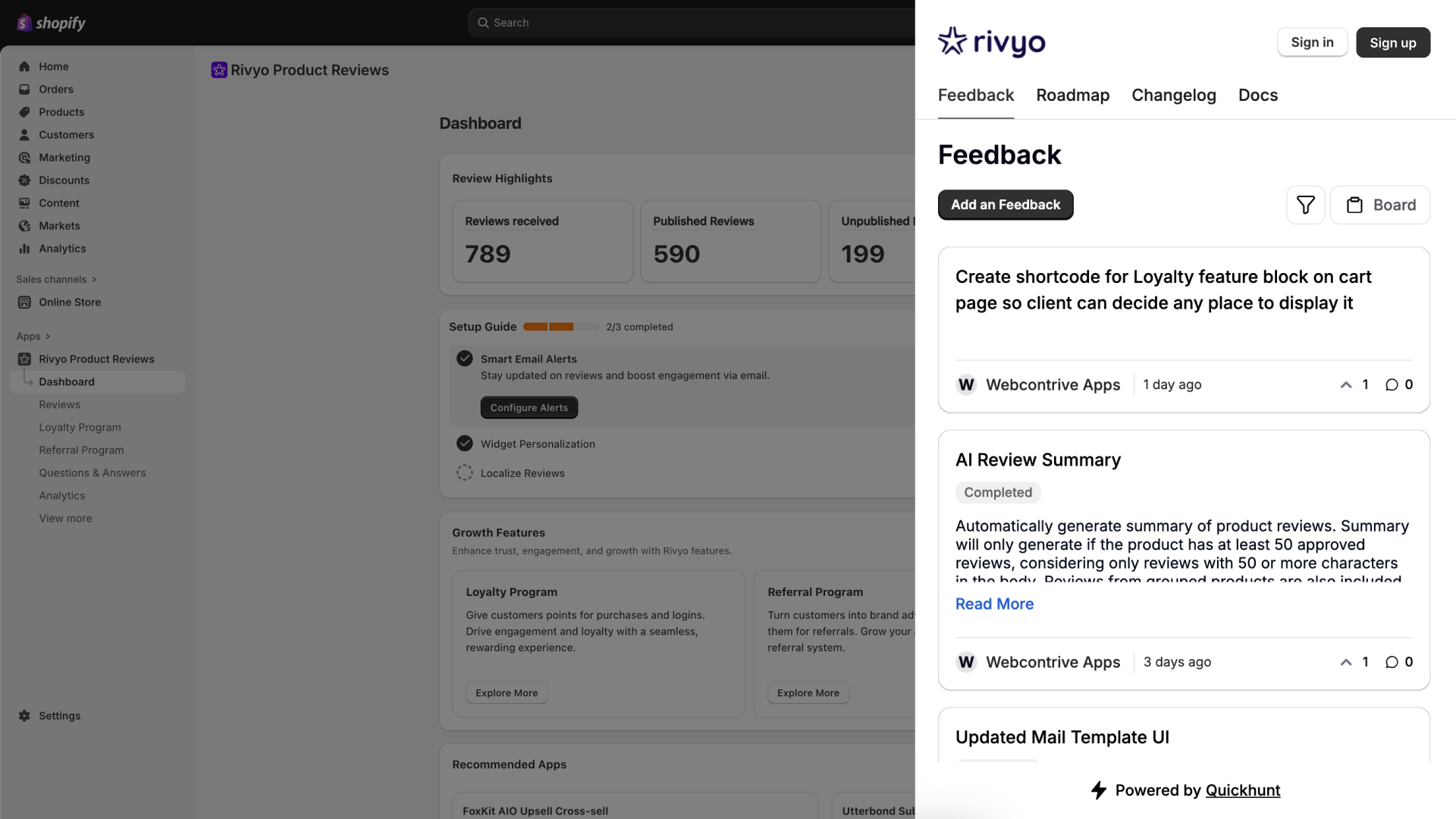Toggle the Widget Personalization checkmark

[x=465, y=444]
